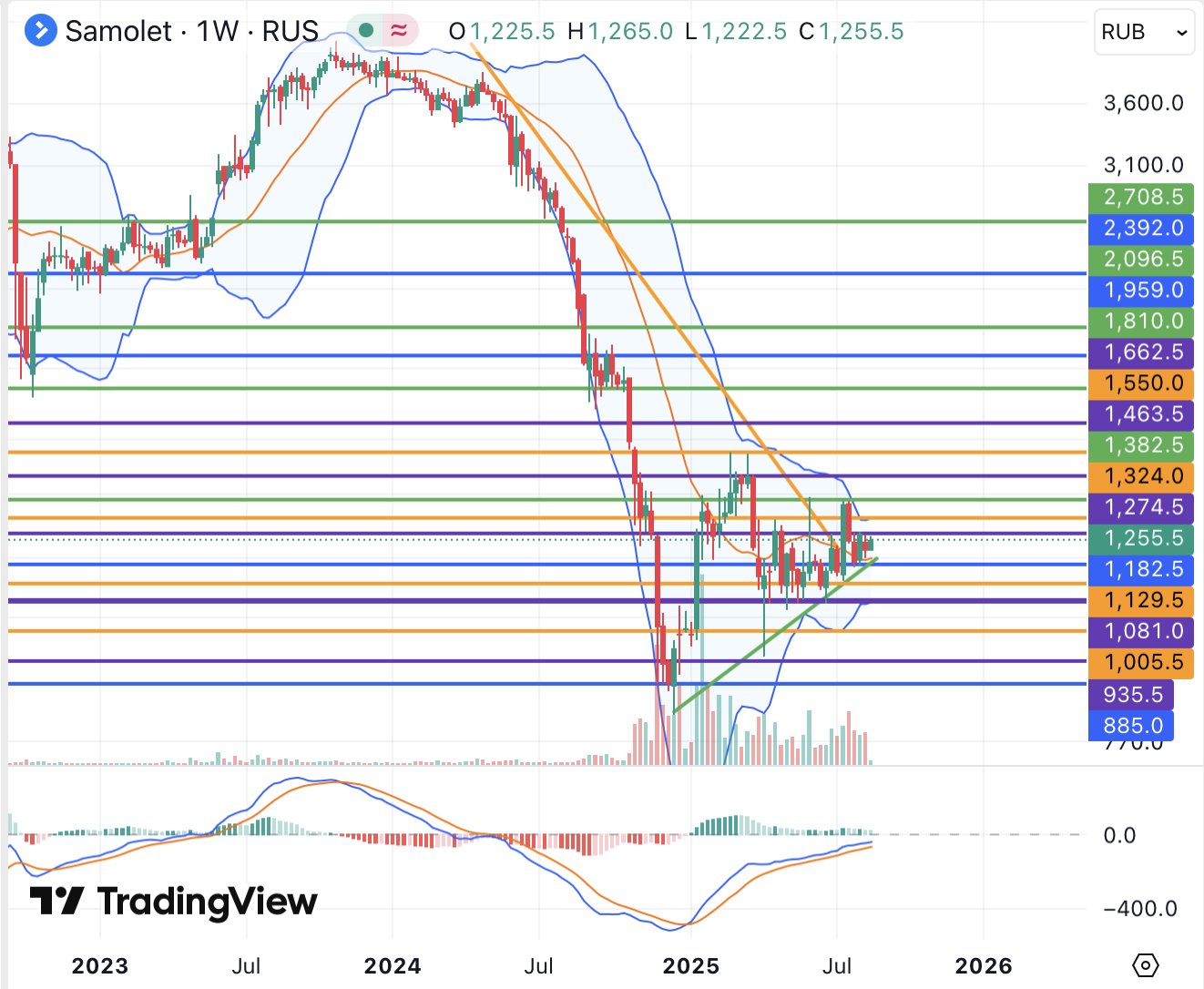Click the 3,600.0 price scale value
The image size is (1204, 989).
point(1143,103)
